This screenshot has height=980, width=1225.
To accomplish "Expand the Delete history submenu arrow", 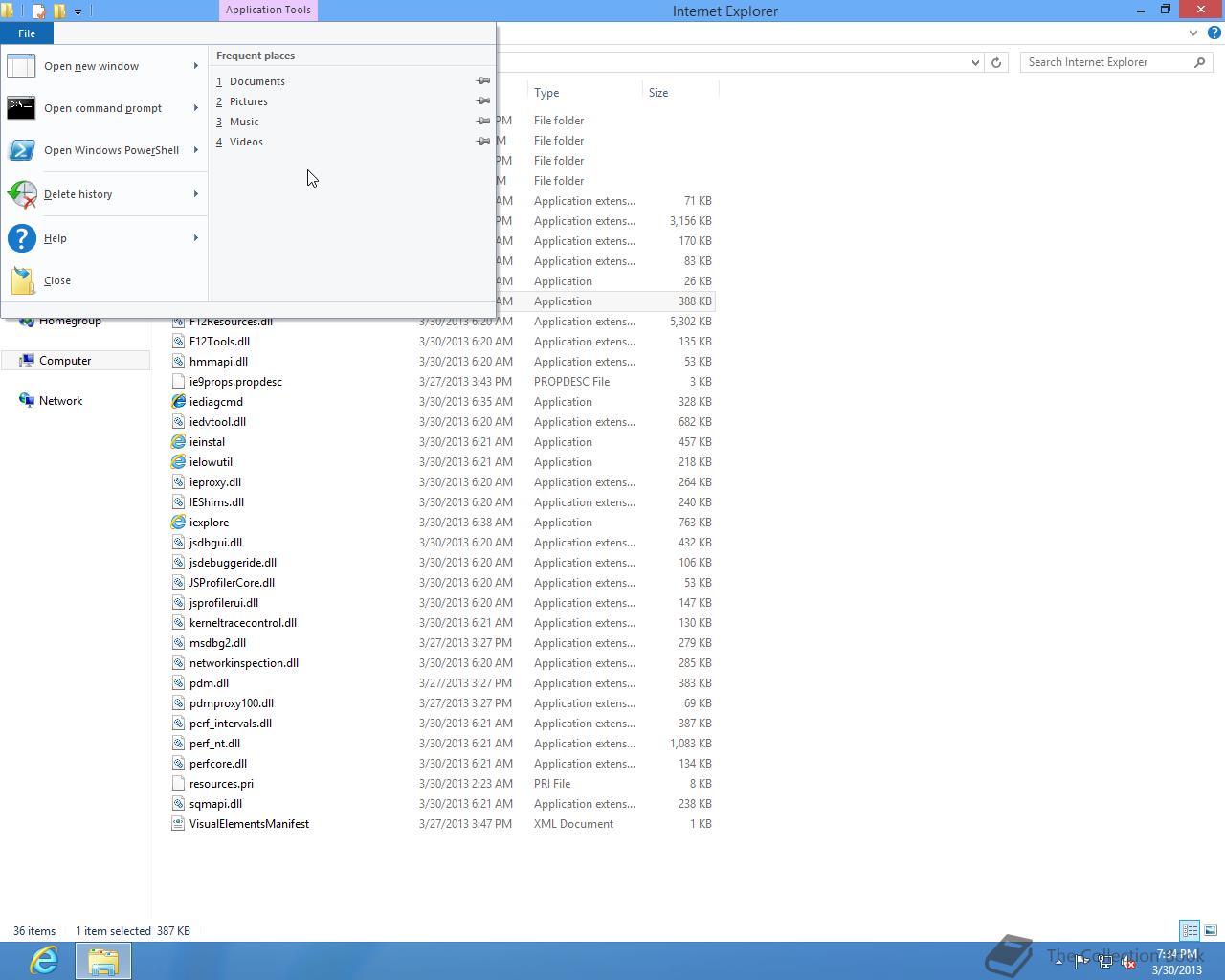I will pos(196,194).
